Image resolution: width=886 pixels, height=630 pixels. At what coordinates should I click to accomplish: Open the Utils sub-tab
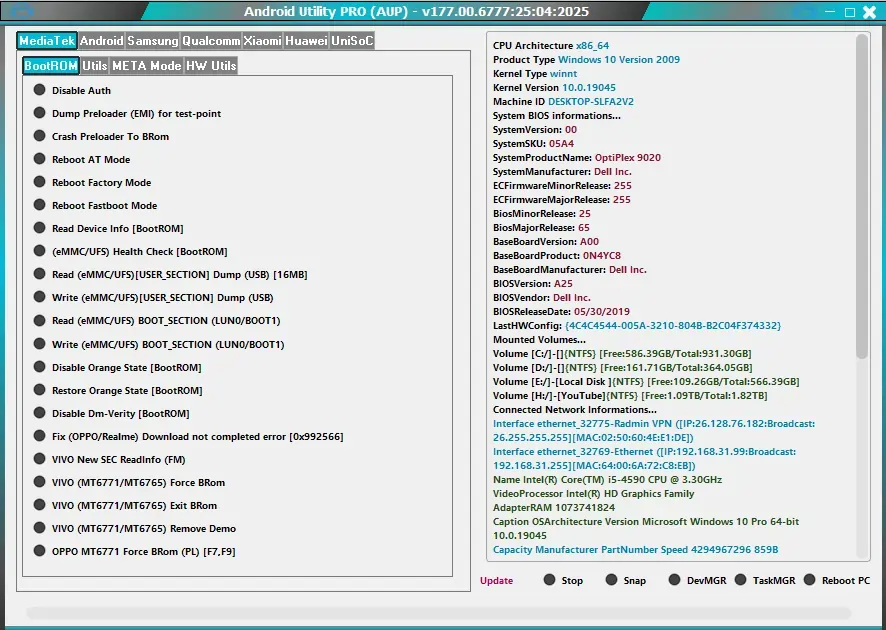(94, 66)
